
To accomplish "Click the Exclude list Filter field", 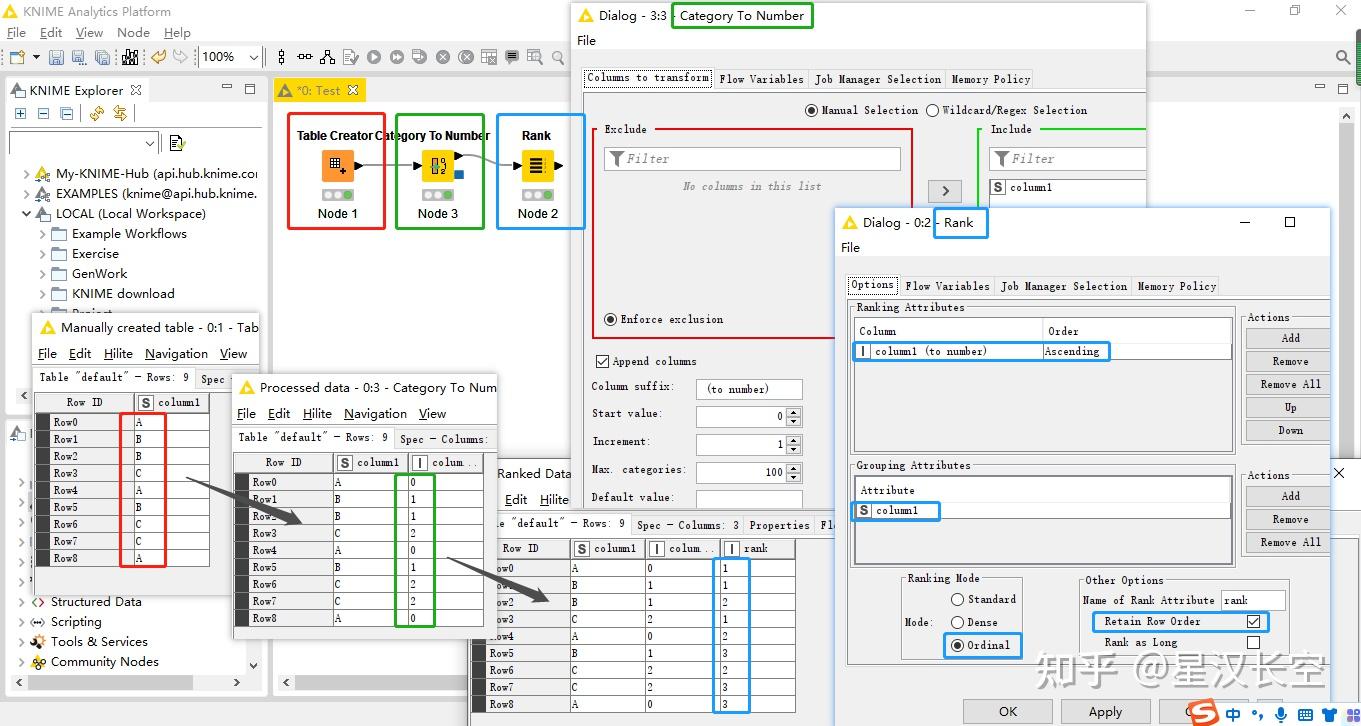I will click(x=752, y=158).
